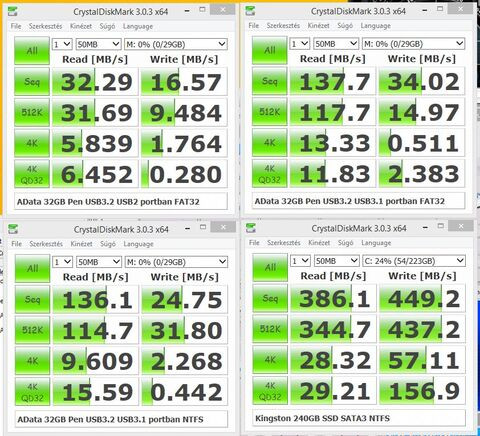Run Seq test in USB3.1 NTFS window
480x436 pixels.
pos(32,299)
